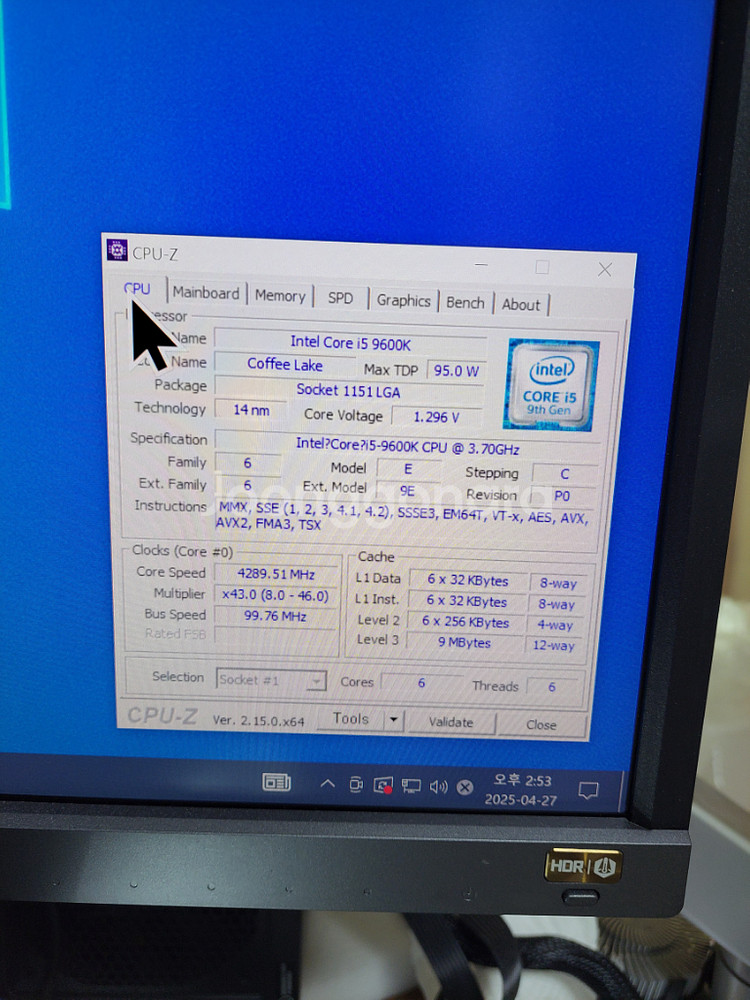Click the Revision P0 value
Screen dimensions: 750x1000
(x=562, y=496)
